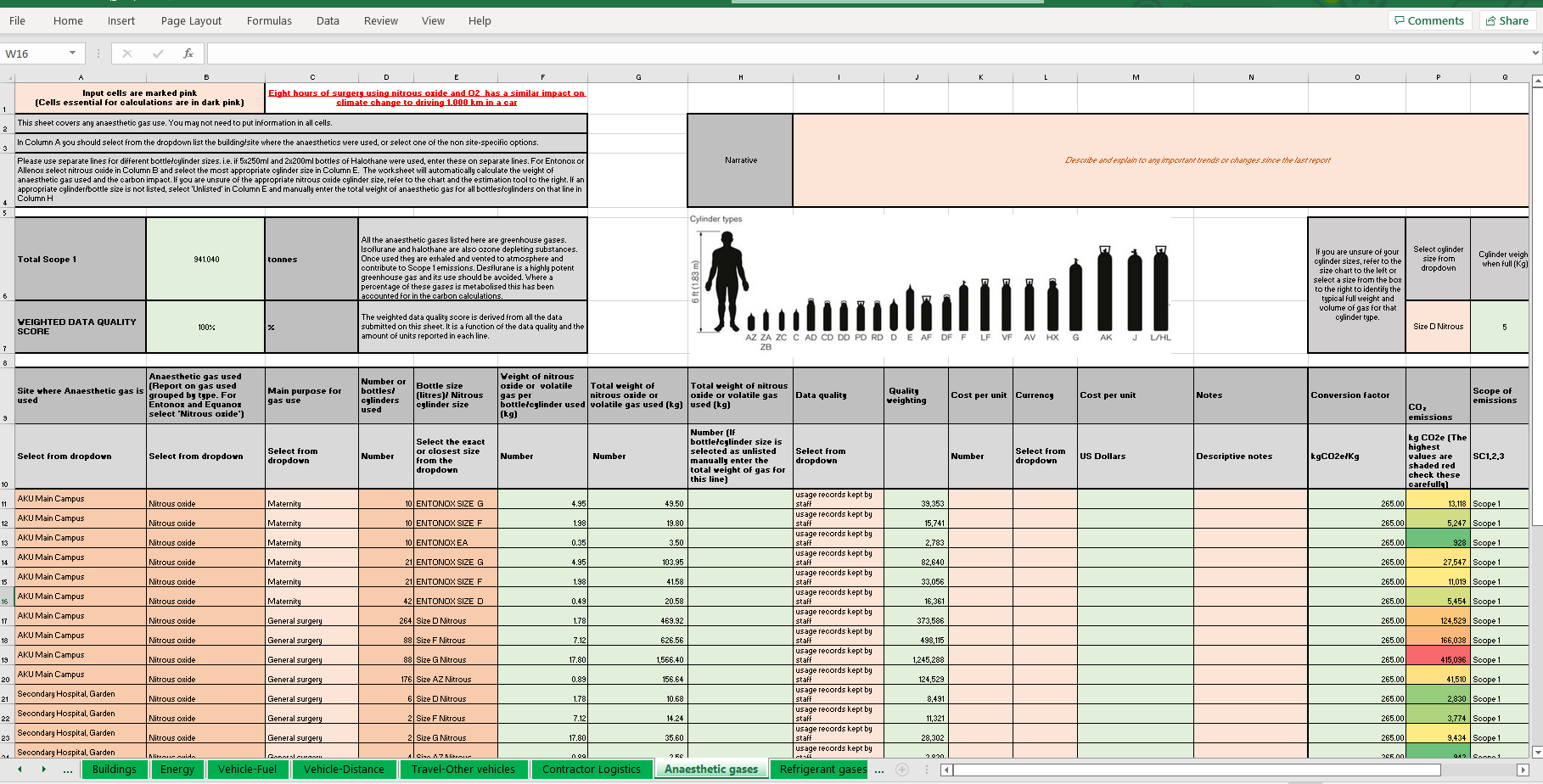Select column header P
1543x784 pixels.
click(1438, 77)
